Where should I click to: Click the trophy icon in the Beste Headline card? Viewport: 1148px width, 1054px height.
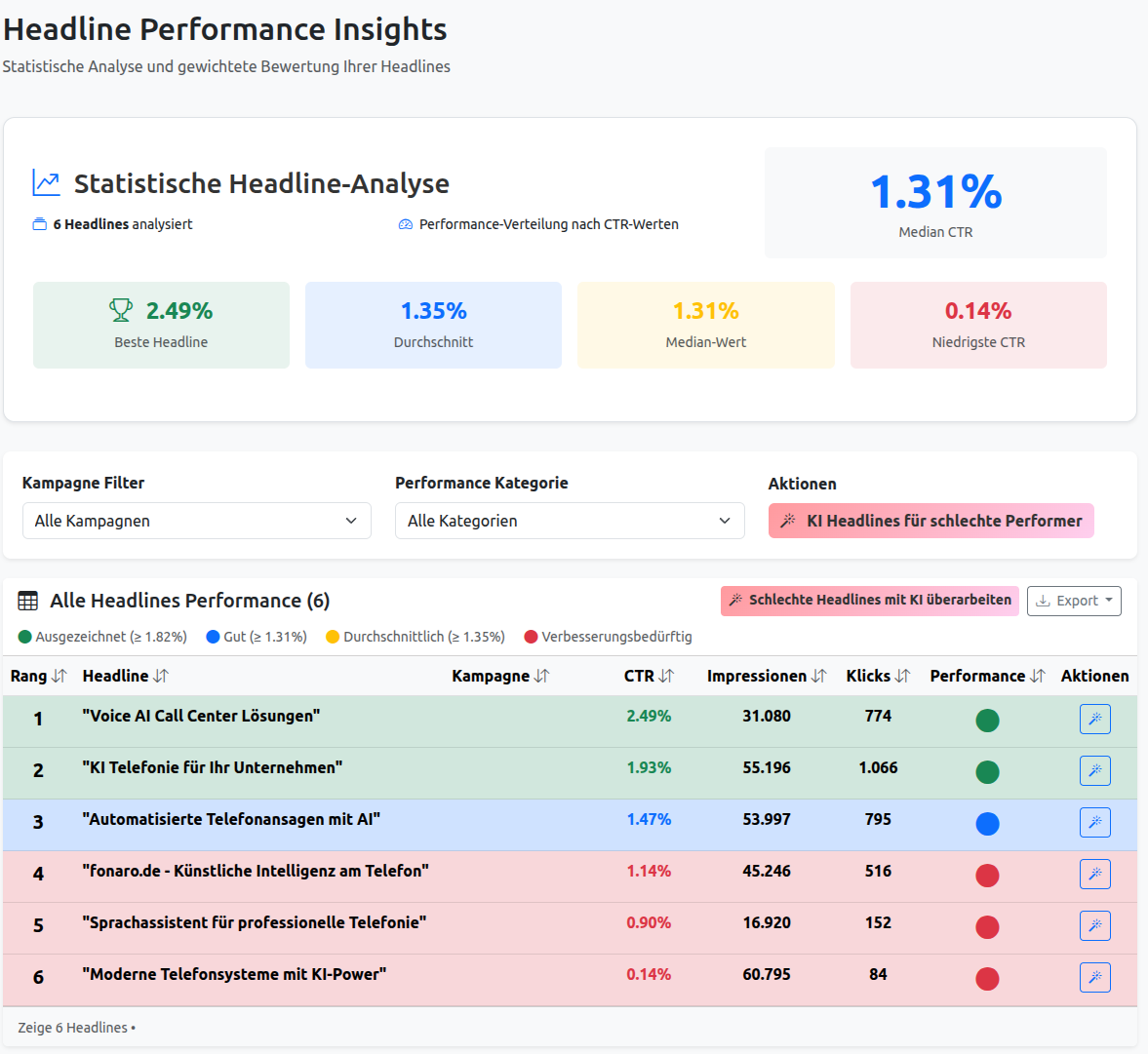(120, 309)
